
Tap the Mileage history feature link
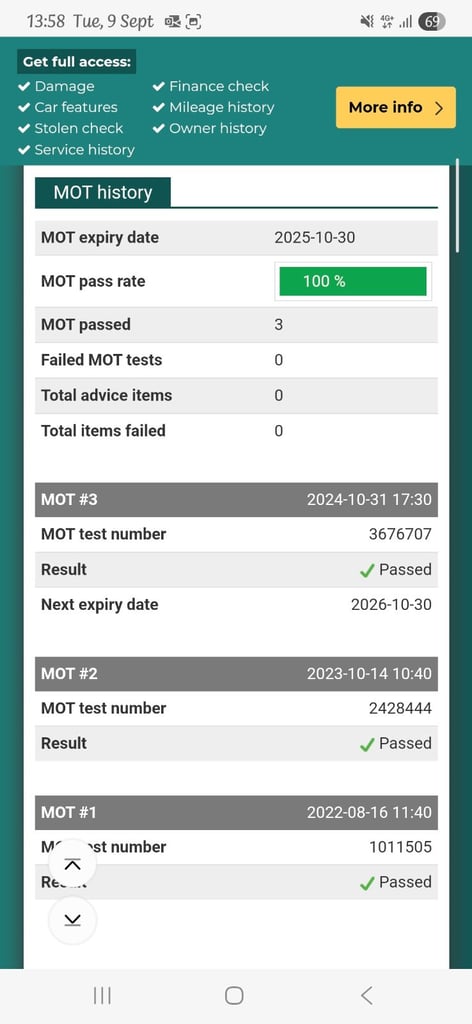pyautogui.click(x=213, y=107)
